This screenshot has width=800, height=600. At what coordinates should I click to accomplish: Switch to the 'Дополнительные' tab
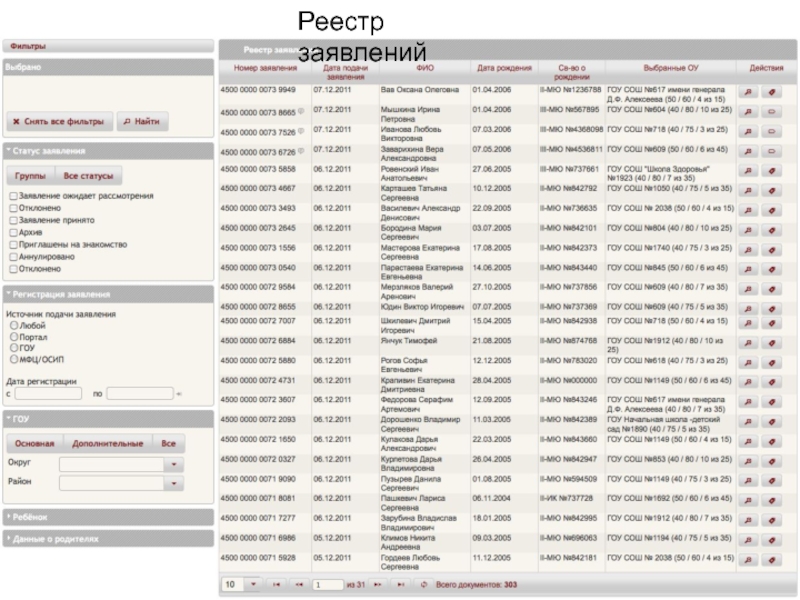[107, 443]
